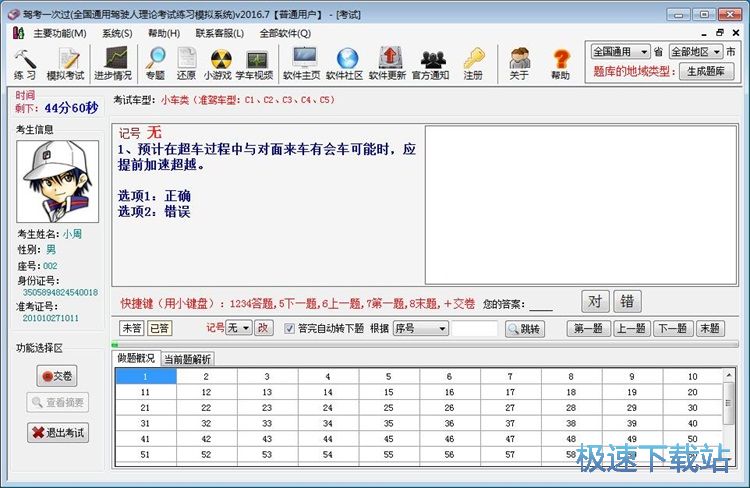Go to 第一题 first question

click(588, 328)
